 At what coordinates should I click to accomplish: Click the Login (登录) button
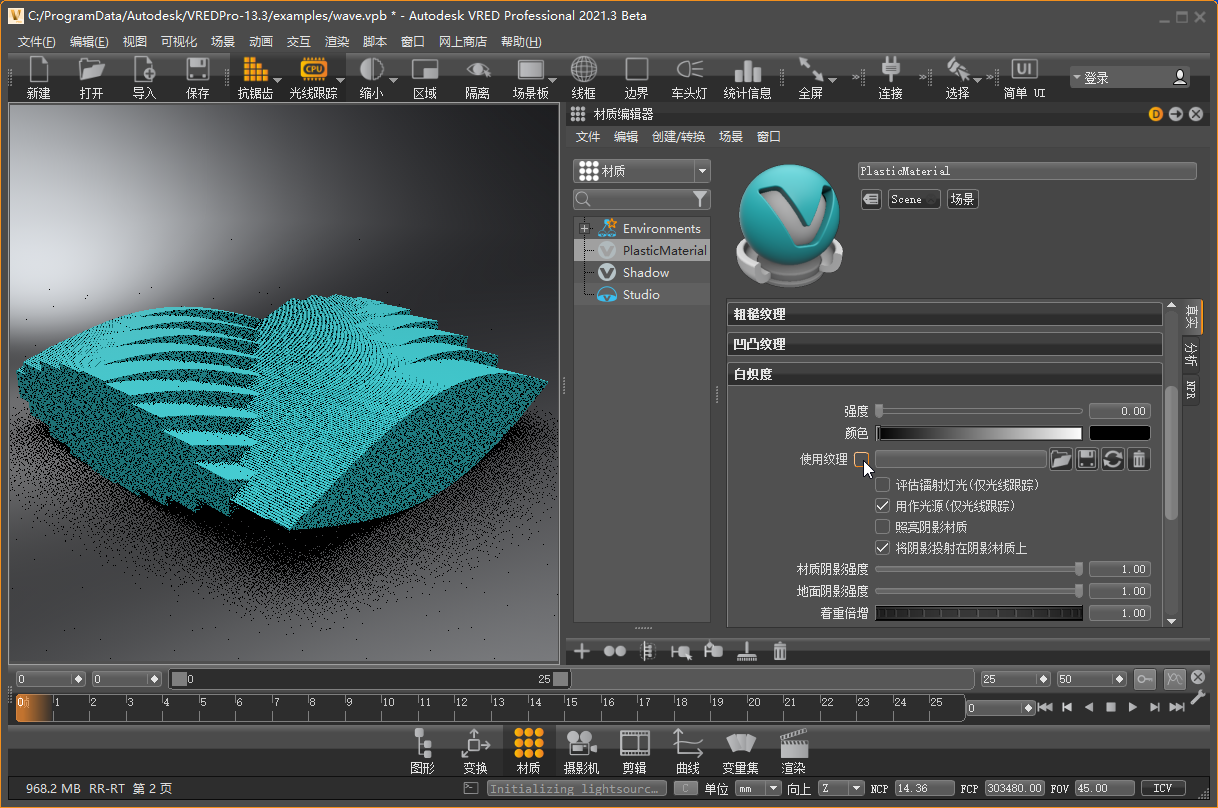[x=1129, y=77]
